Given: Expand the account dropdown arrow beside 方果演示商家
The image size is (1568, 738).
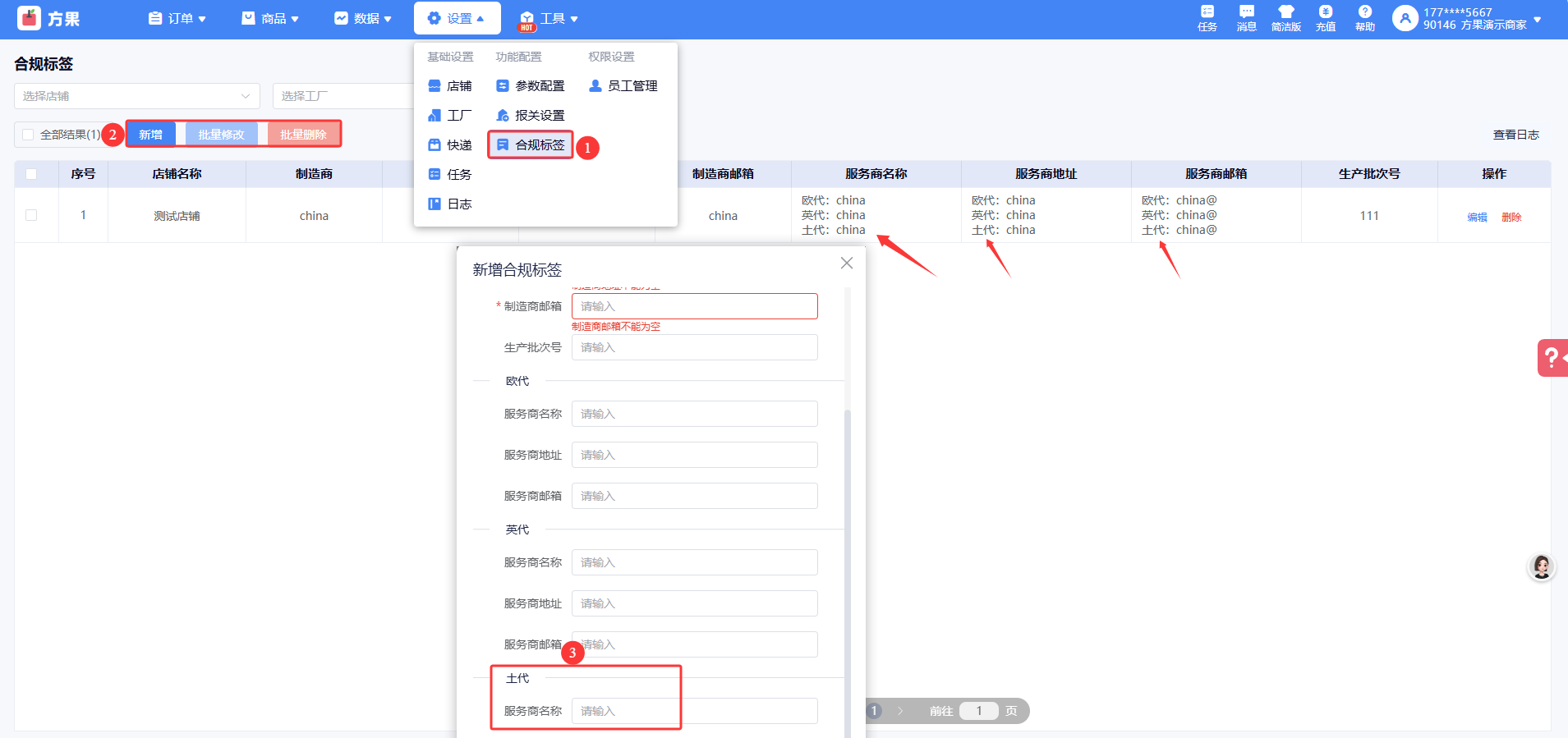Looking at the screenshot, I should point(1538,19).
